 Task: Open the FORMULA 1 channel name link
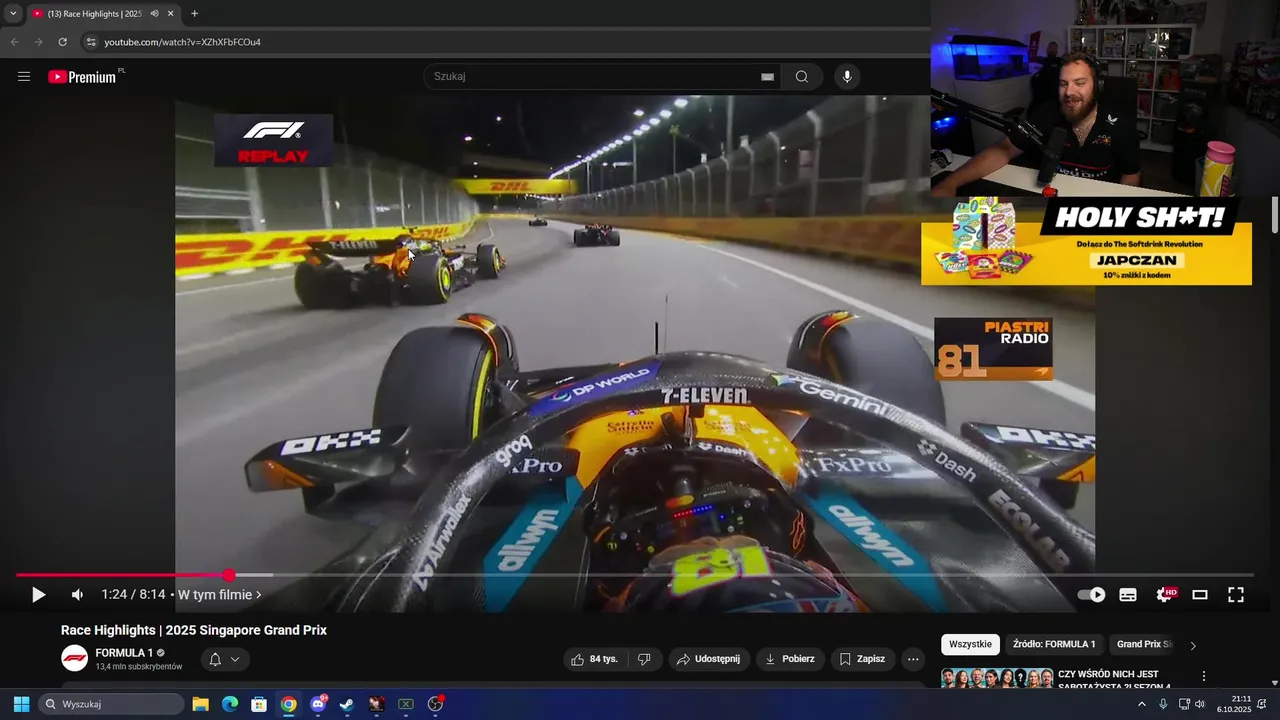[124, 653]
